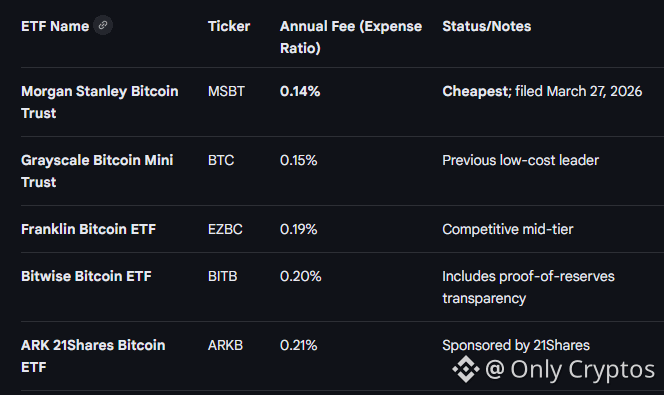Select Grayscale Bitcoin Mini Trust name
Screen dimensions: 664x395
pos(97,171)
